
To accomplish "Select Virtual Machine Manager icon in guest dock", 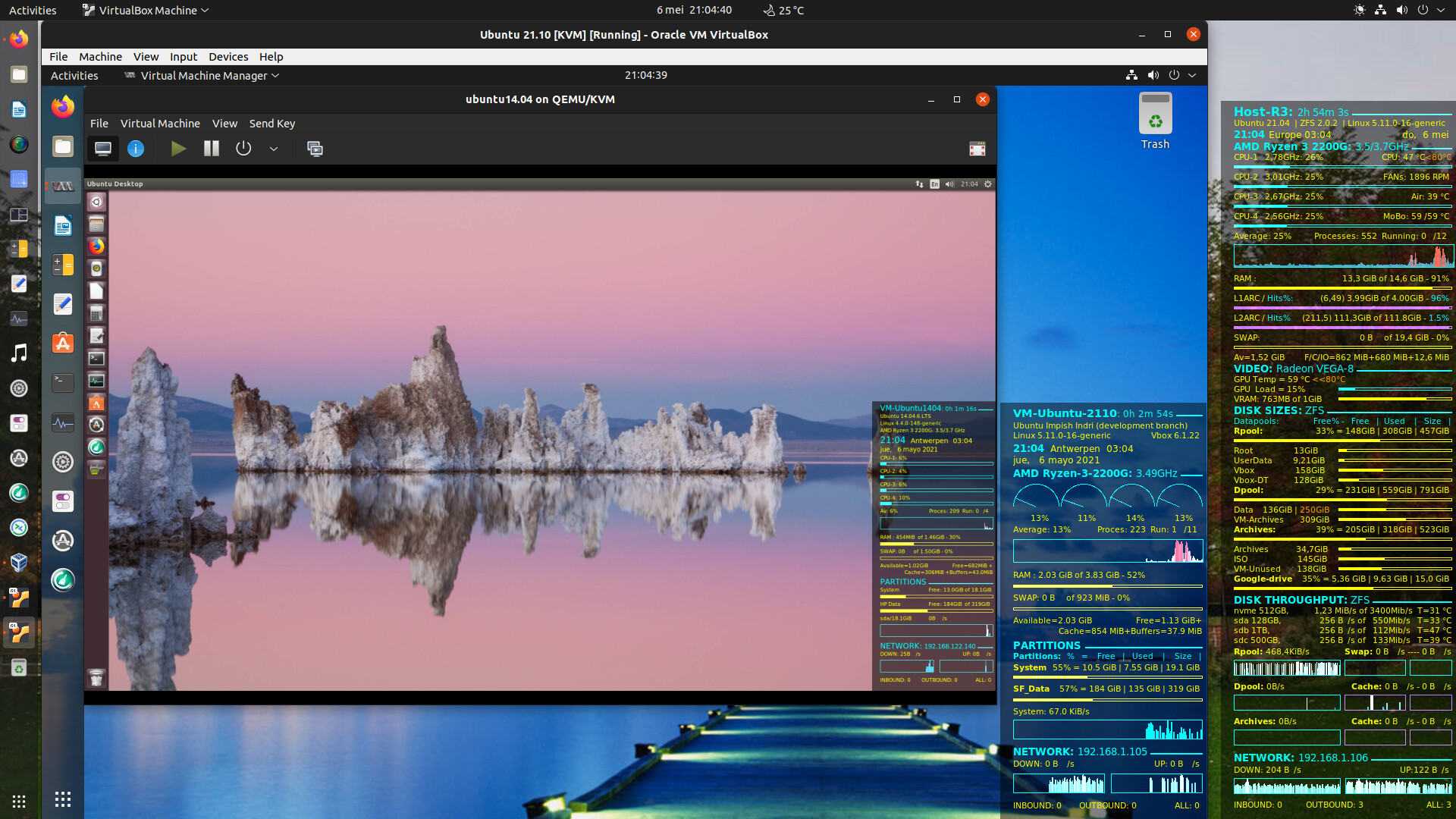I will pos(63,186).
